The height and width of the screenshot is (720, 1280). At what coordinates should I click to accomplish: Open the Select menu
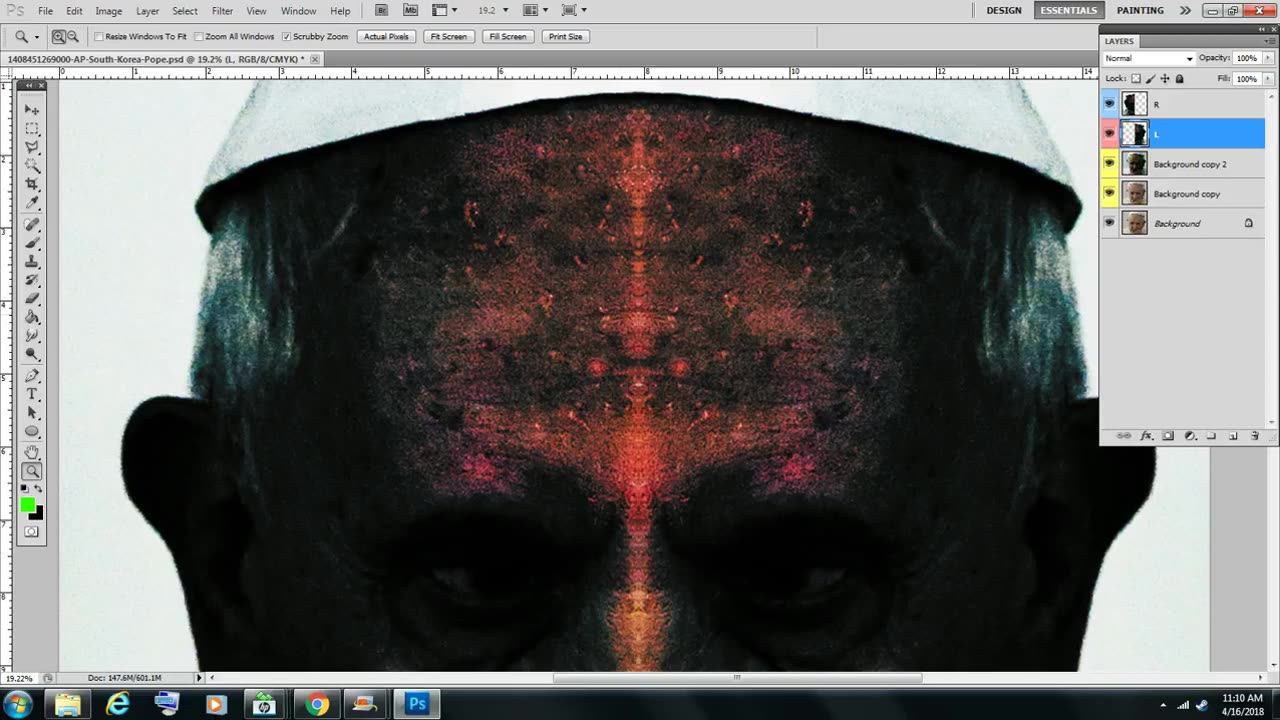(185, 11)
